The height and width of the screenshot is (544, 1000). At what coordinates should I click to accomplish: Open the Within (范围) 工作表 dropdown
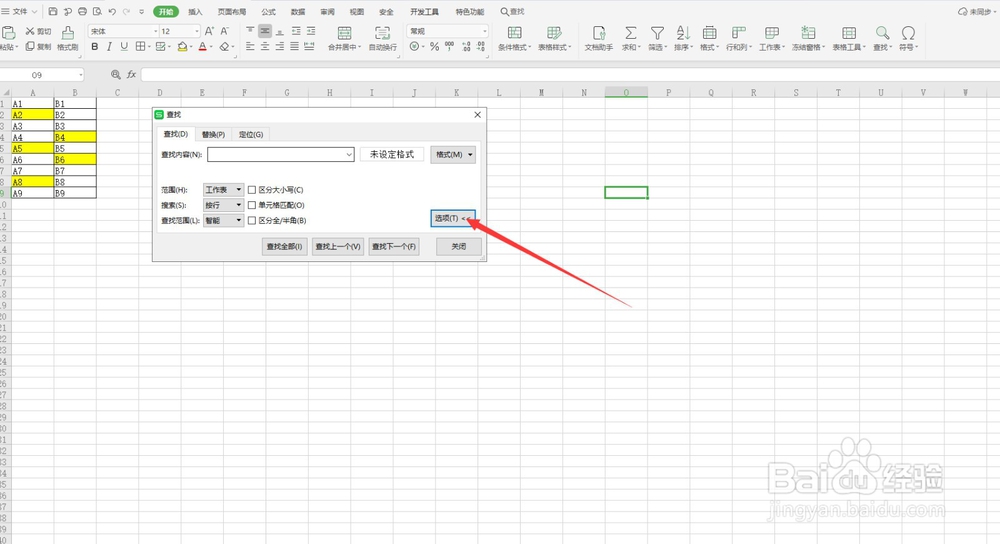click(x=223, y=190)
